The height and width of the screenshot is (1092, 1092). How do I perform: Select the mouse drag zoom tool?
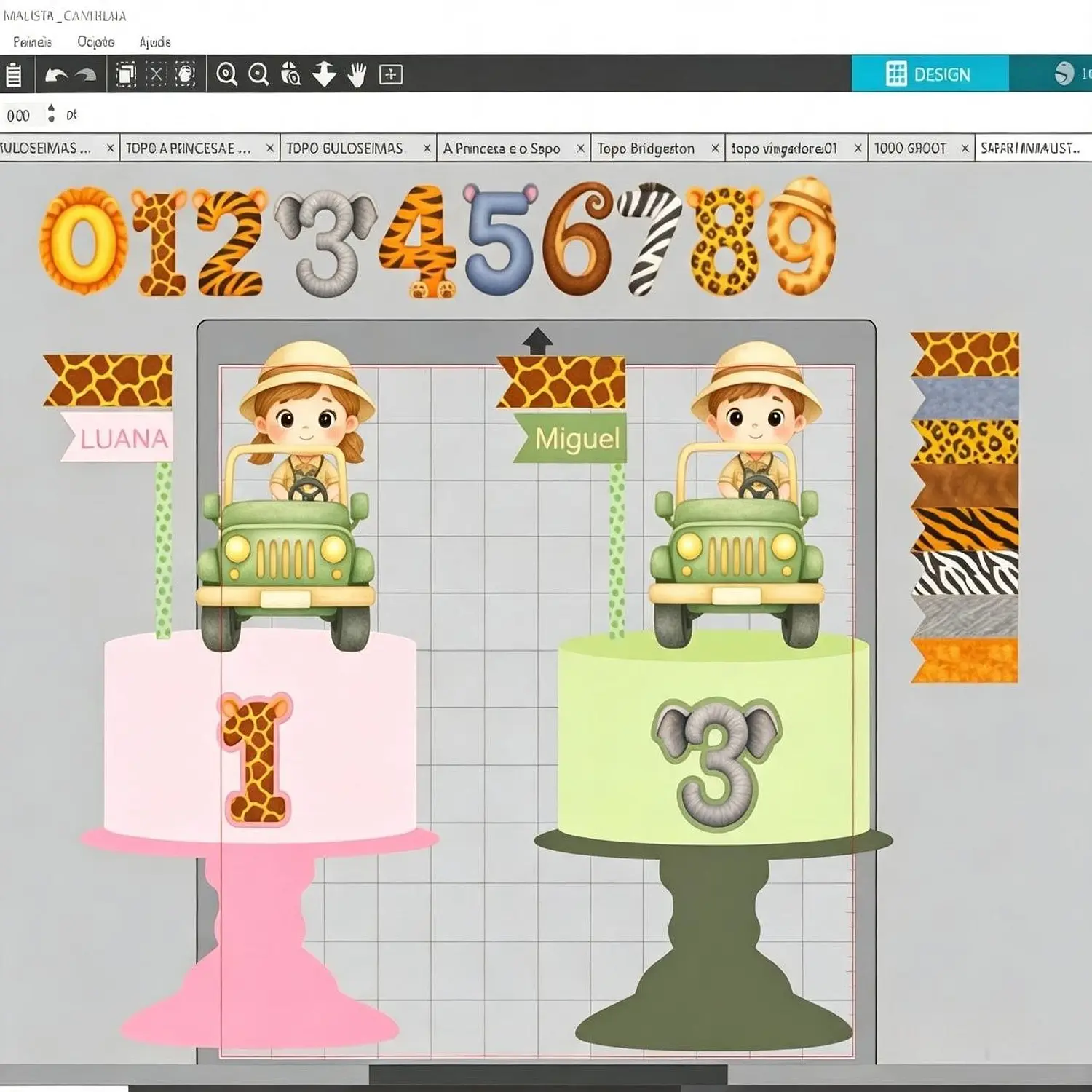pyautogui.click(x=290, y=74)
